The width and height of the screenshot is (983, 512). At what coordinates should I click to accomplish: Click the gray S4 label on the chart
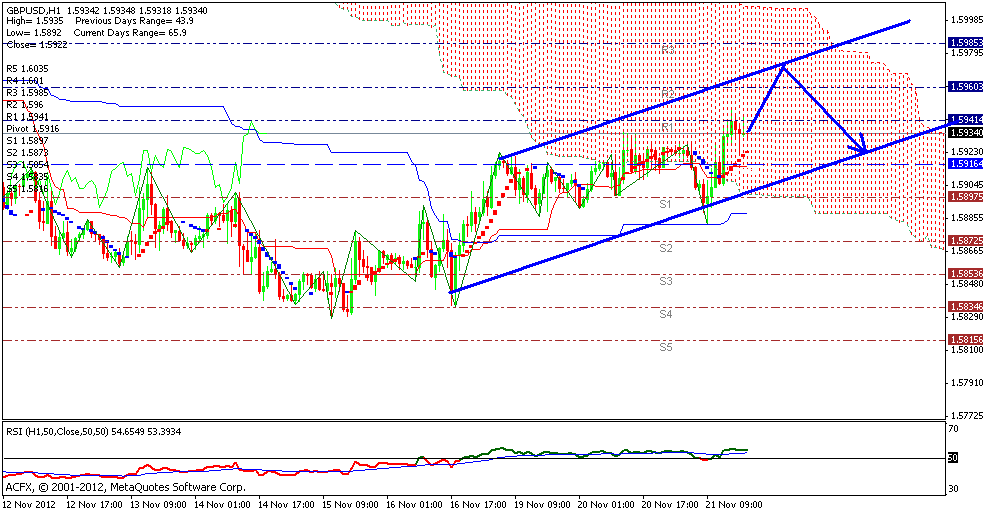tap(666, 314)
